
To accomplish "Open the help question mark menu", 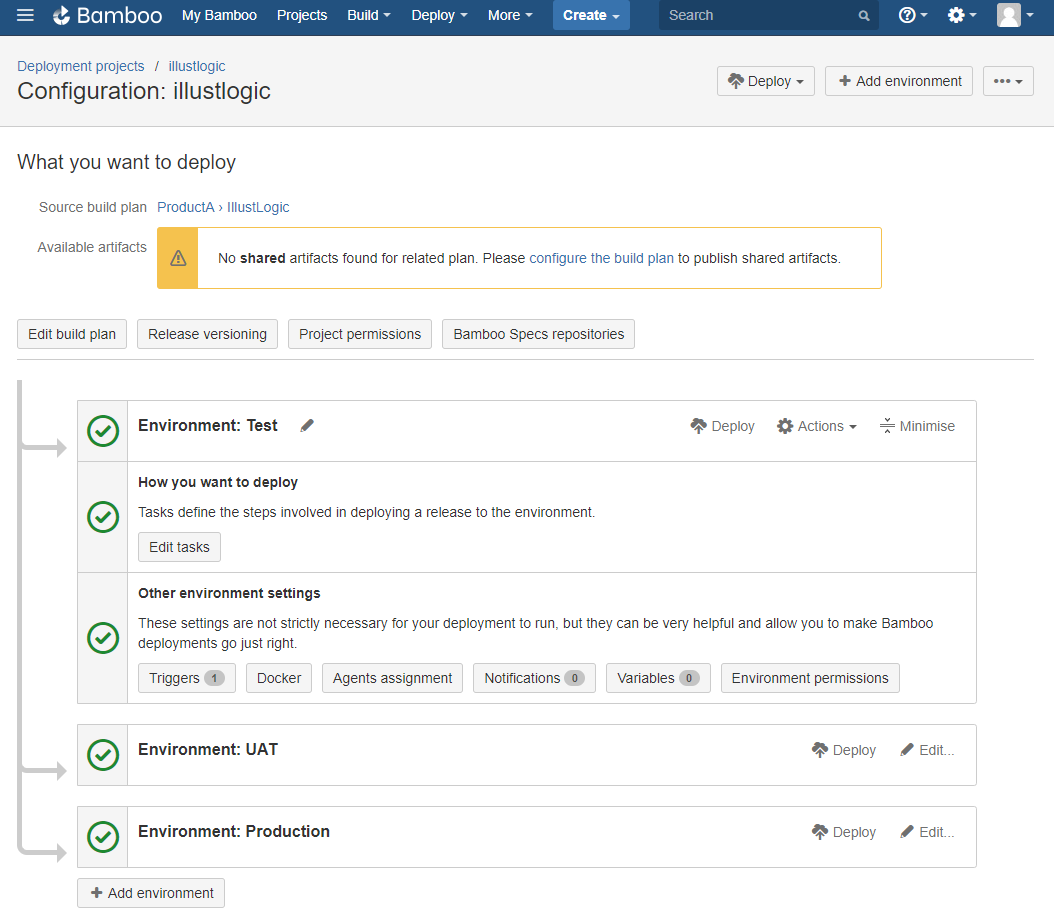I will 912,15.
